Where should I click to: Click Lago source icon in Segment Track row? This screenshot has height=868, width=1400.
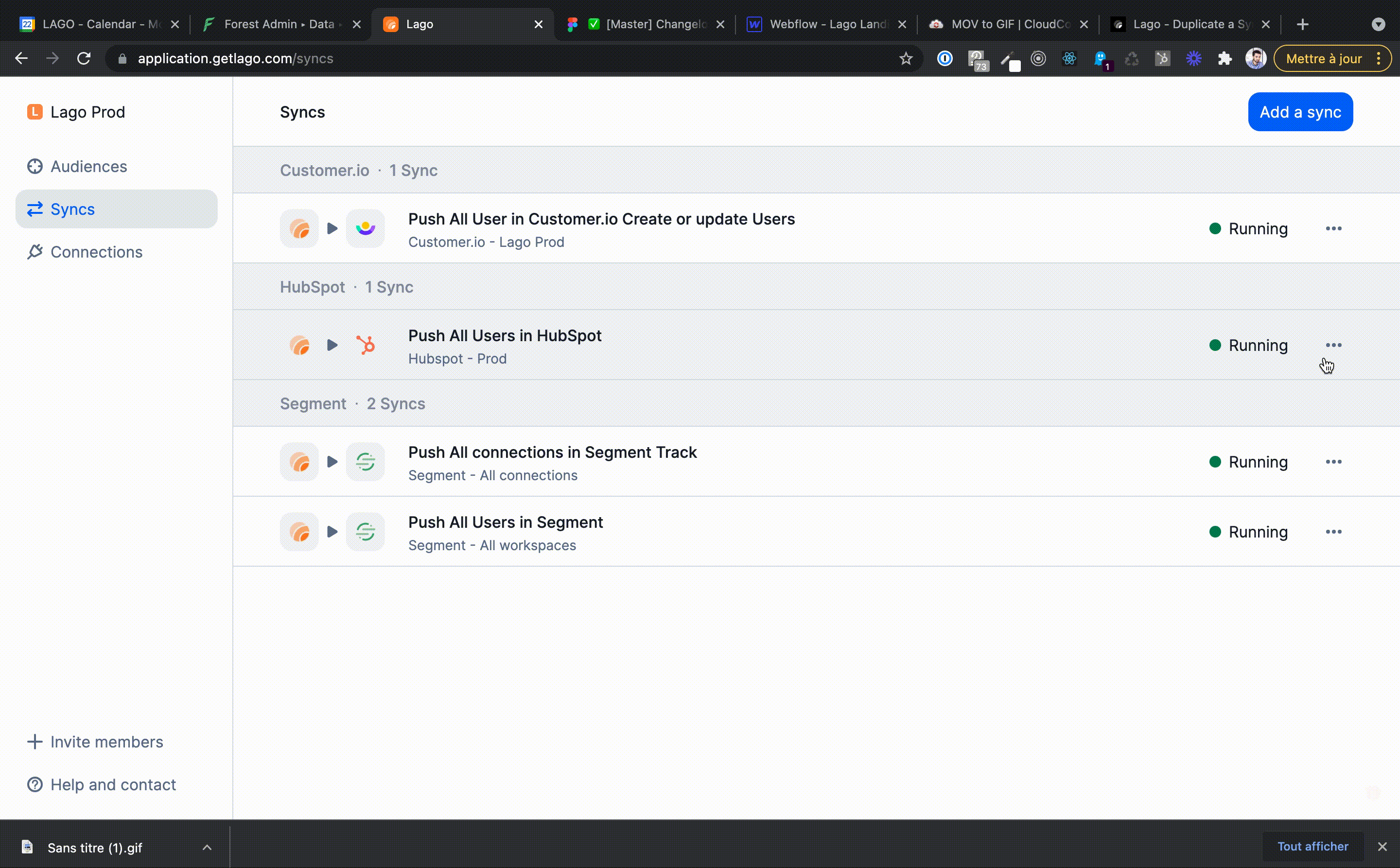pyautogui.click(x=299, y=462)
